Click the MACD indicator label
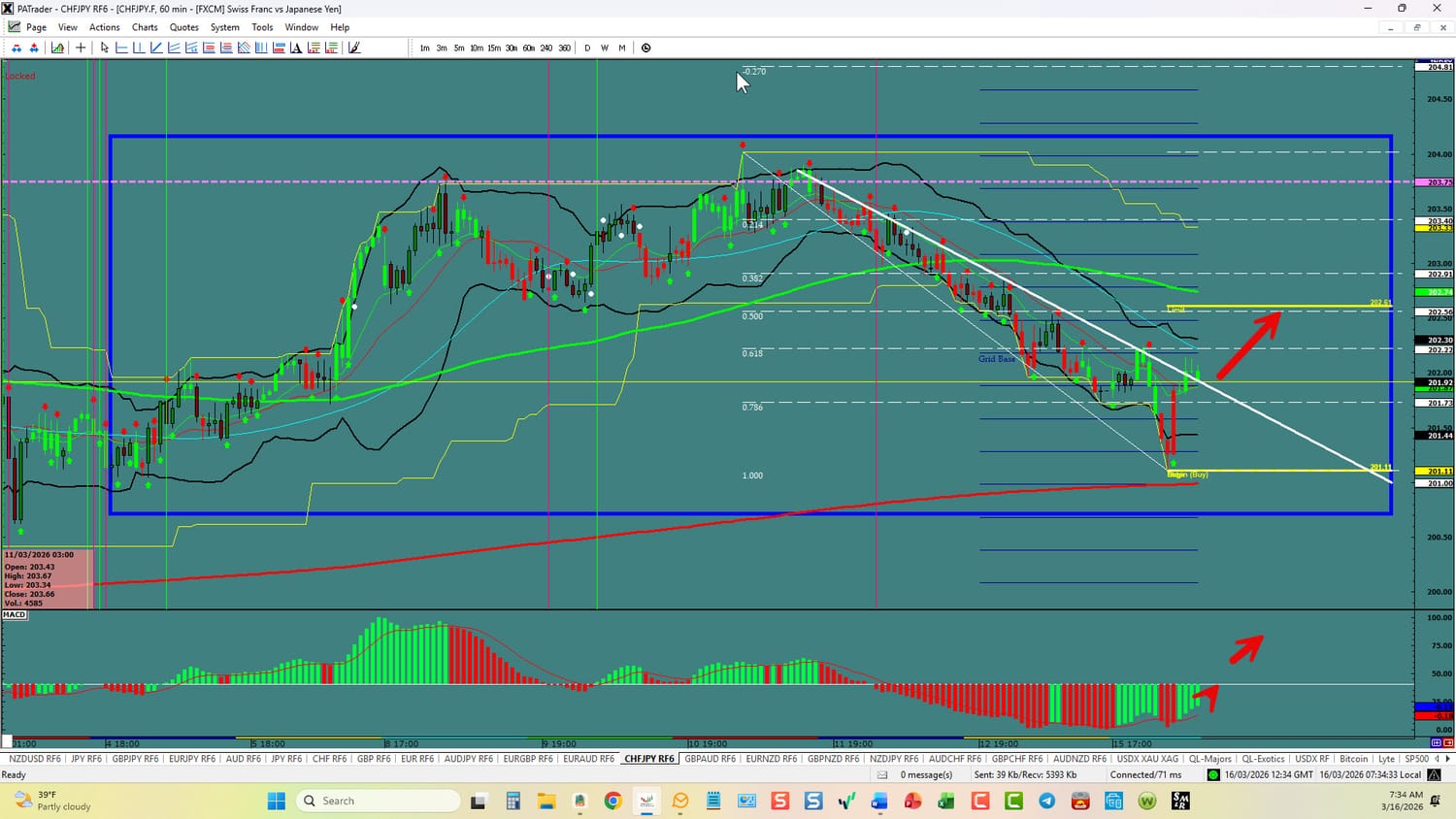The width and height of the screenshot is (1456, 819). pos(15,614)
